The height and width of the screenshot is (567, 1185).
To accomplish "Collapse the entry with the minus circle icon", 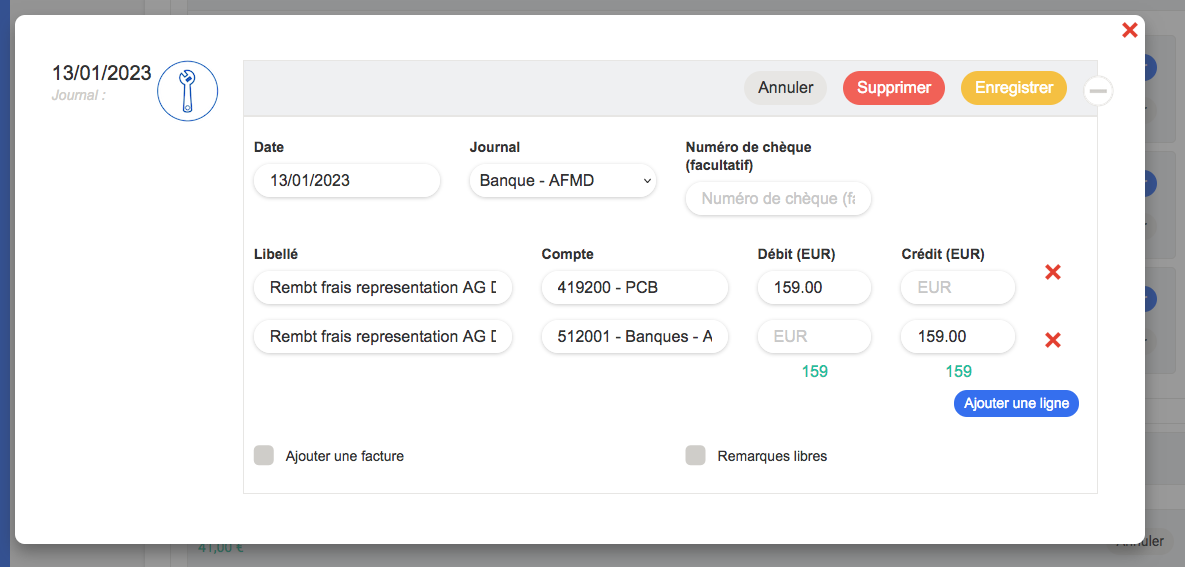I will [1098, 91].
